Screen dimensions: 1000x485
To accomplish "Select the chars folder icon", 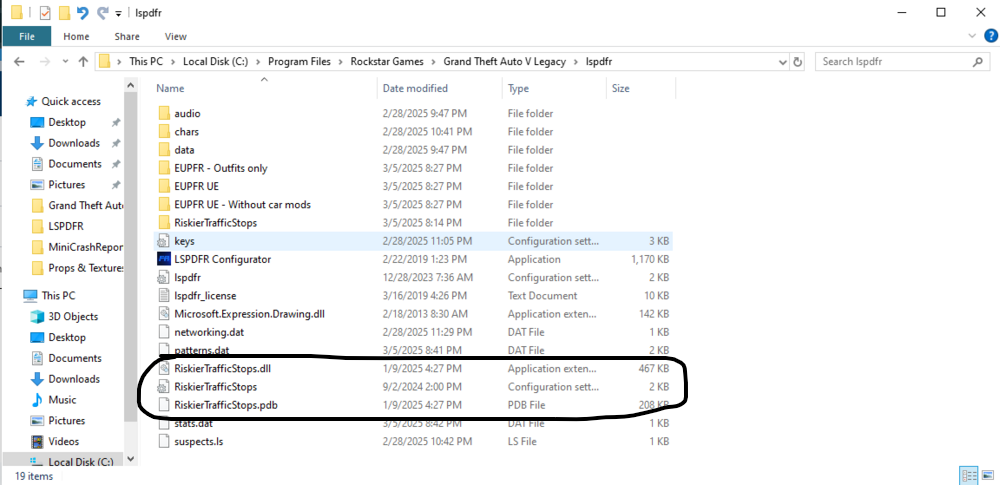I will tap(164, 131).
